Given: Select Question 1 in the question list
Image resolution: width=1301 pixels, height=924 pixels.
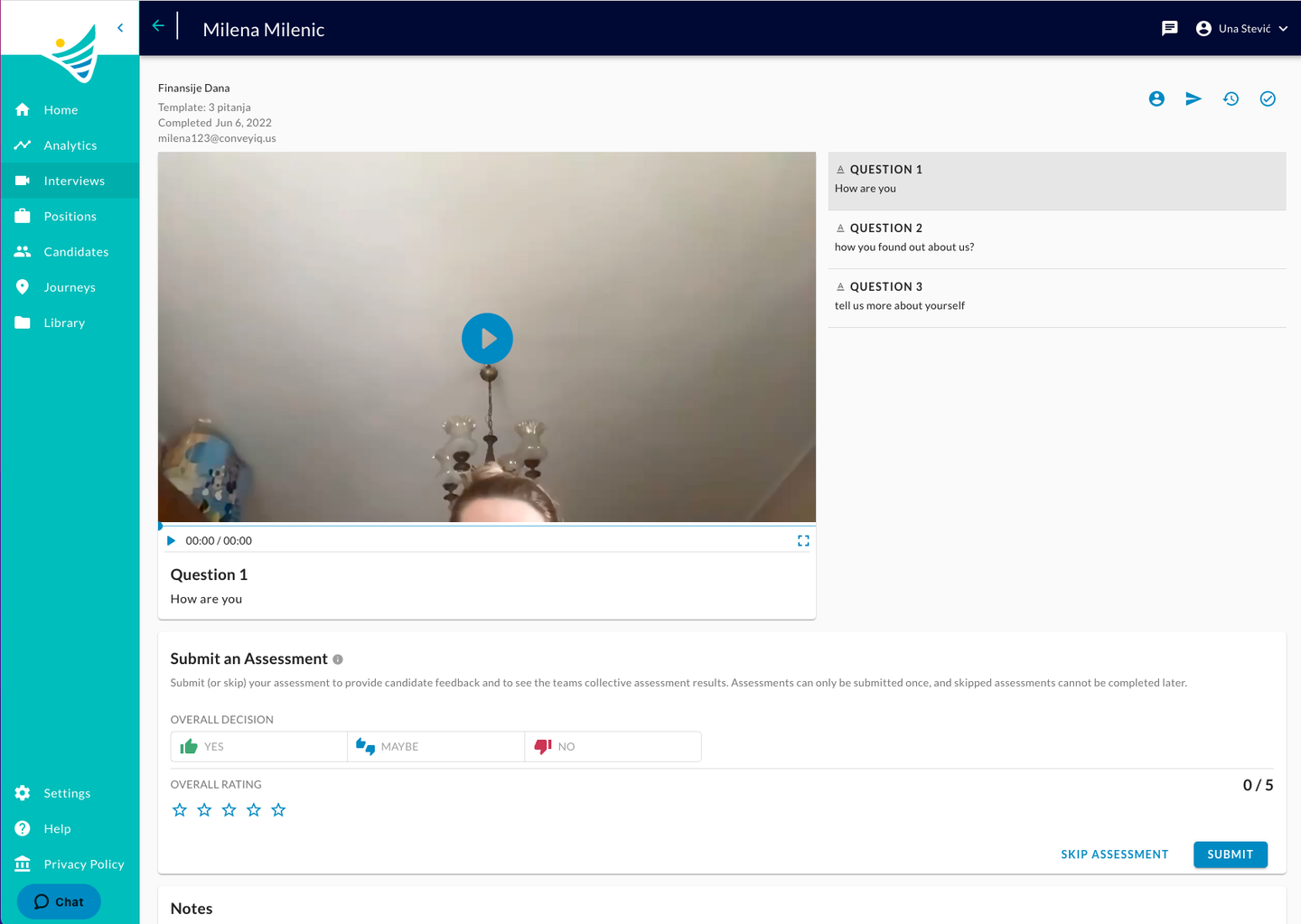Looking at the screenshot, I should tap(1057, 181).
